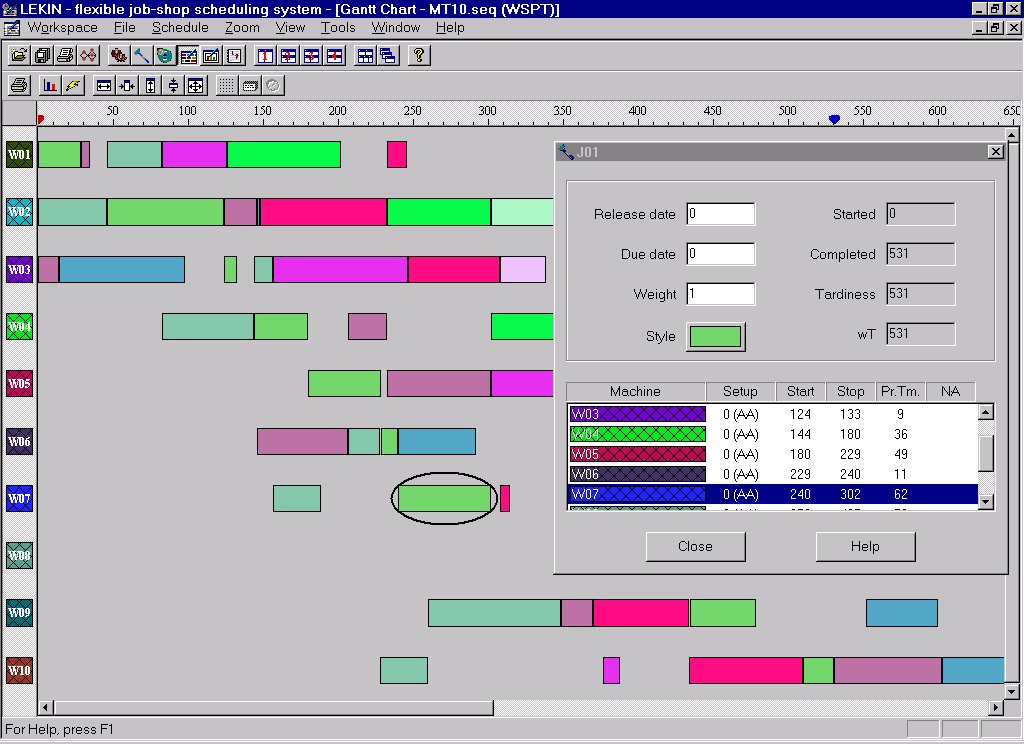Viewport: 1024px width, 744px height.
Task: Open the Tools menu
Action: (x=338, y=27)
